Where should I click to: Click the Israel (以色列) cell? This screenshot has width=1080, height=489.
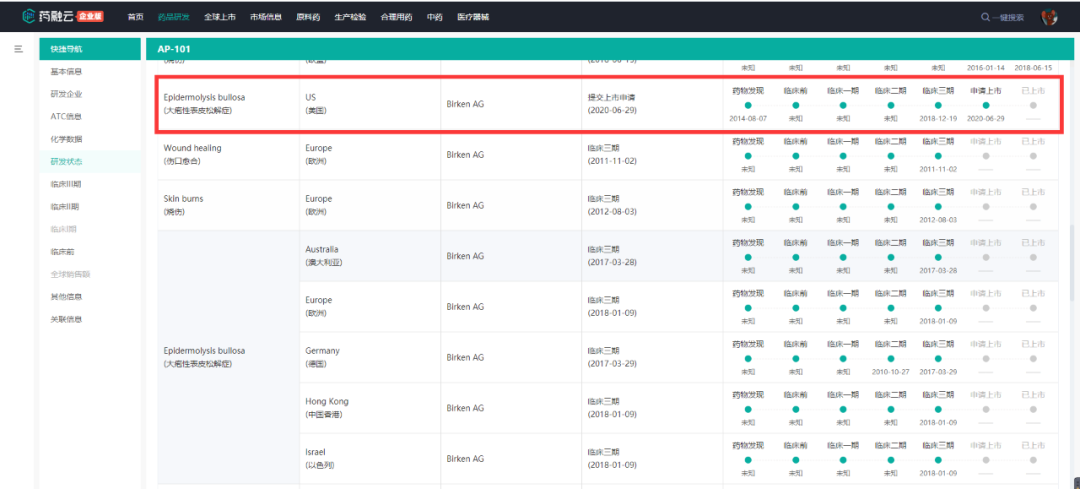click(x=370, y=458)
